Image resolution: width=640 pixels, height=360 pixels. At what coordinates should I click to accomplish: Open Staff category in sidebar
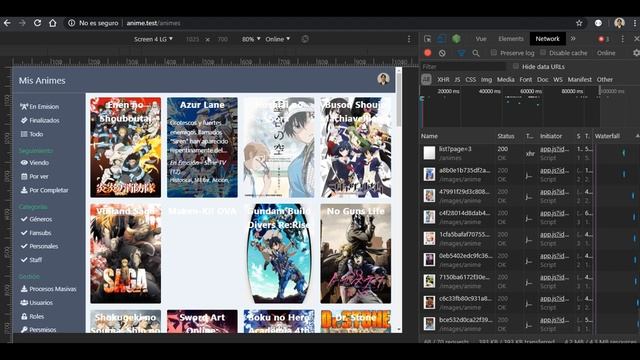31,260
